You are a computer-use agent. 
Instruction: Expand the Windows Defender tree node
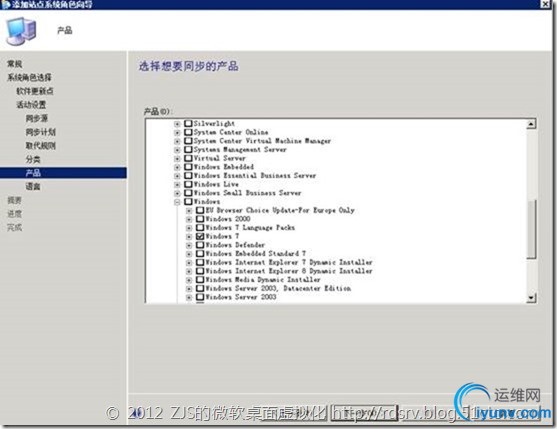tap(189, 245)
